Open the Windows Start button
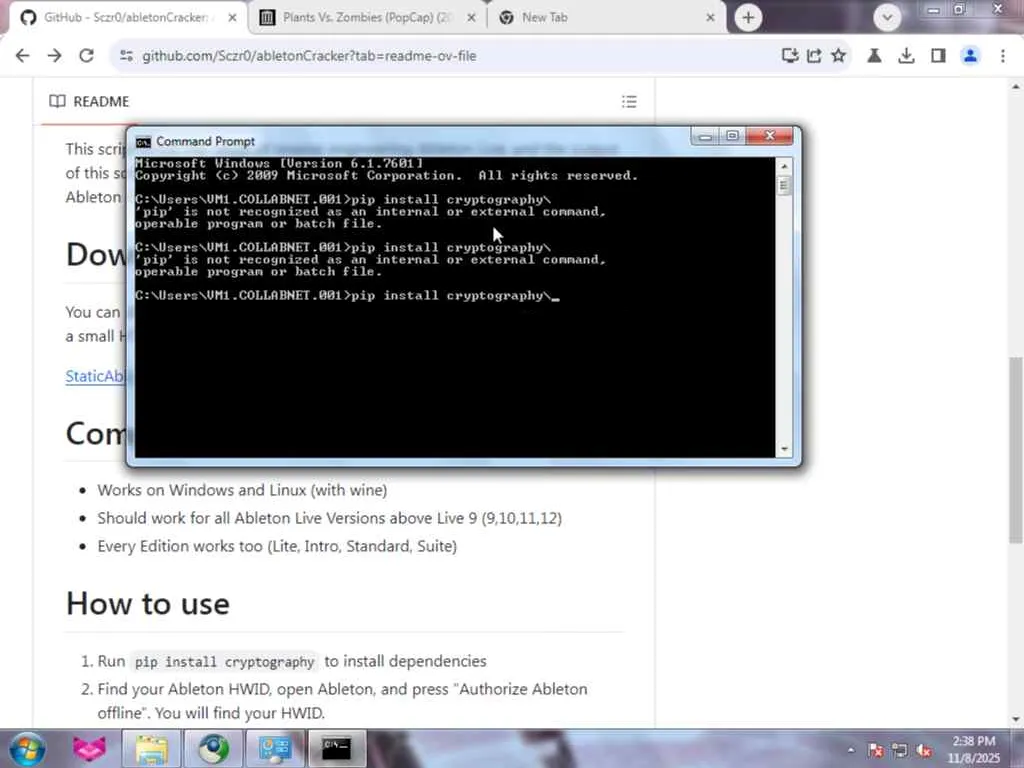Image resolution: width=1024 pixels, height=768 pixels. pyautogui.click(x=27, y=748)
